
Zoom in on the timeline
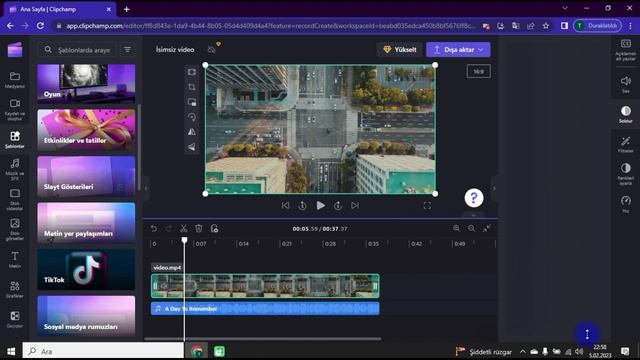coord(456,229)
